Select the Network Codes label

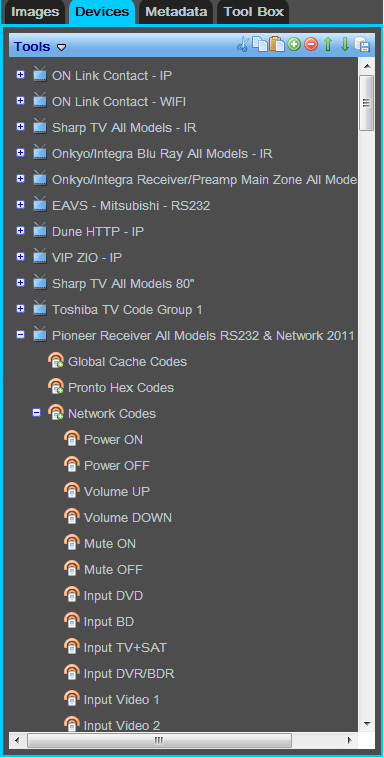point(112,414)
